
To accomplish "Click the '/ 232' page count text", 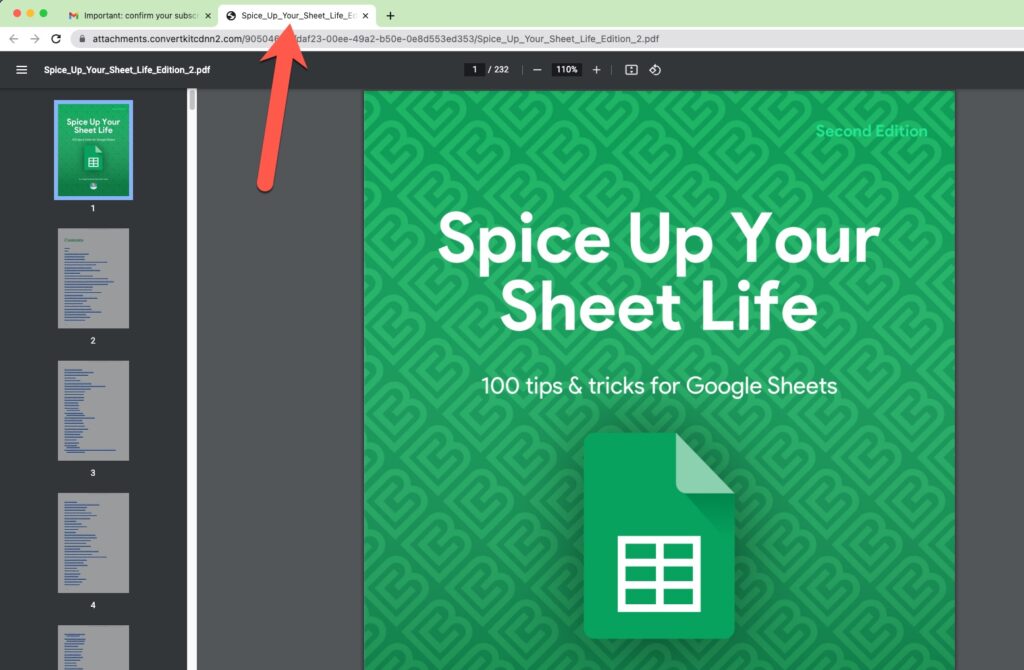I will [498, 70].
